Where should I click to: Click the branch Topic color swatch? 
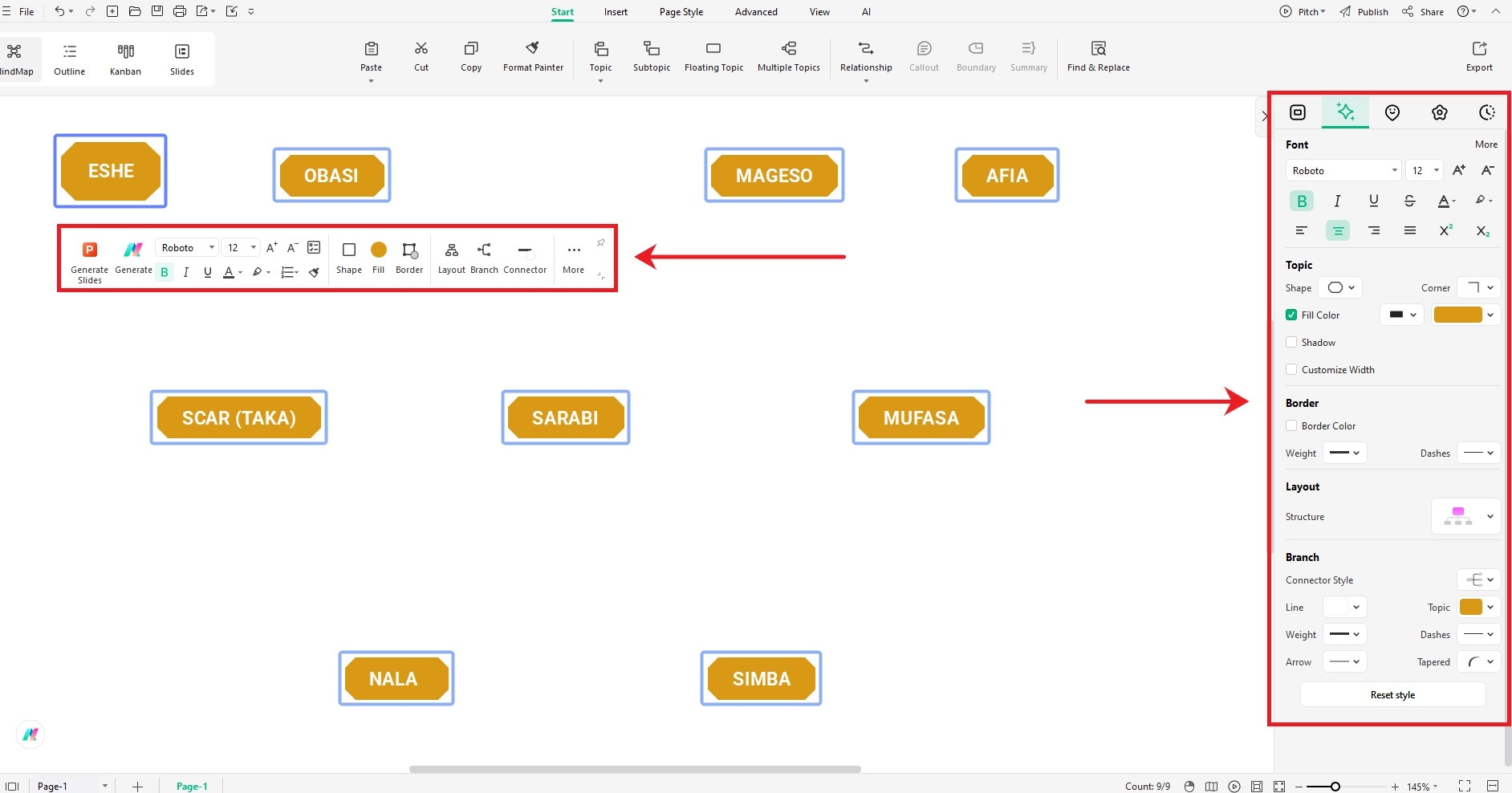1470,607
